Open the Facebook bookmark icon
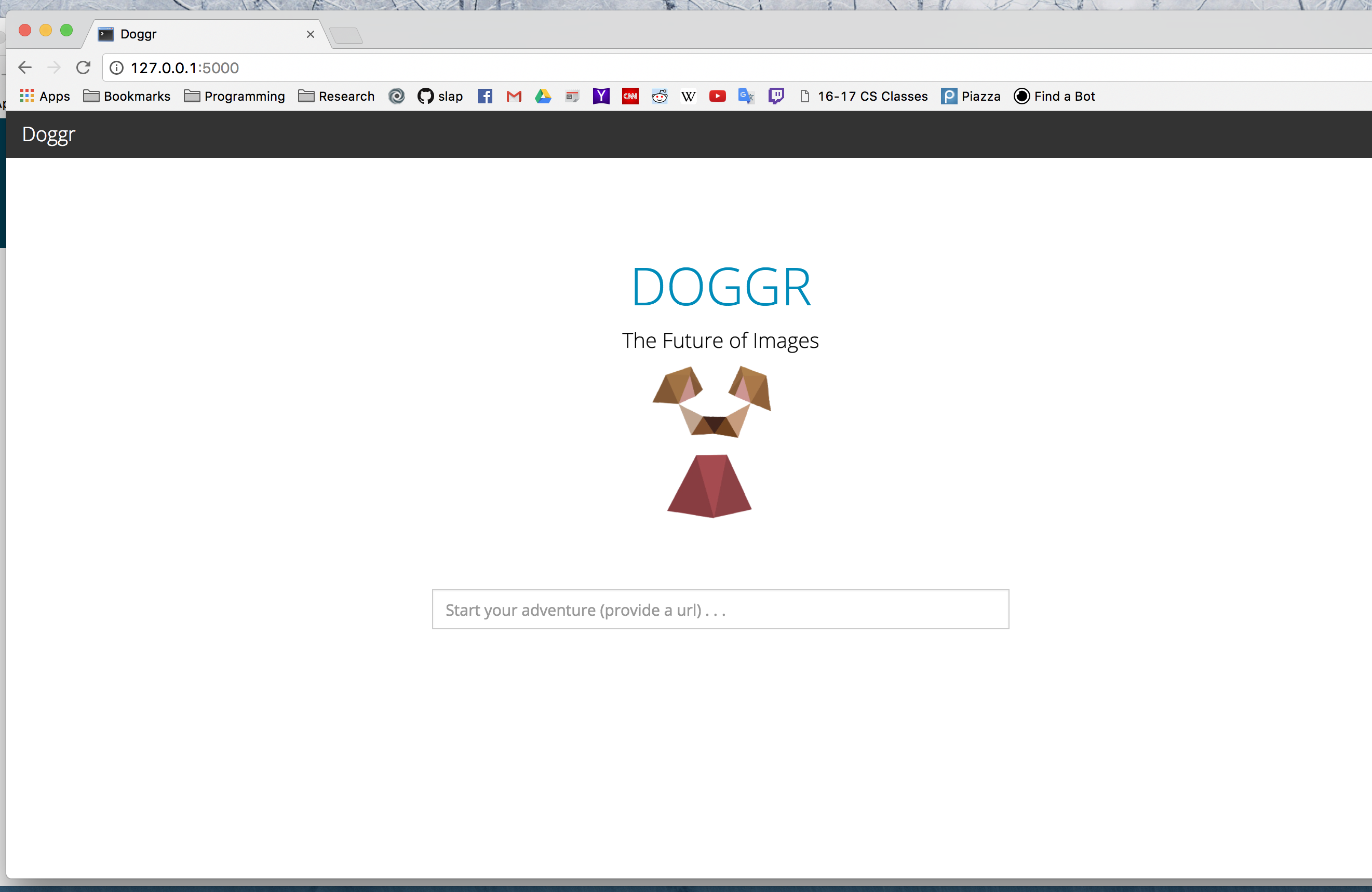This screenshot has width=1372, height=892. pos(485,96)
